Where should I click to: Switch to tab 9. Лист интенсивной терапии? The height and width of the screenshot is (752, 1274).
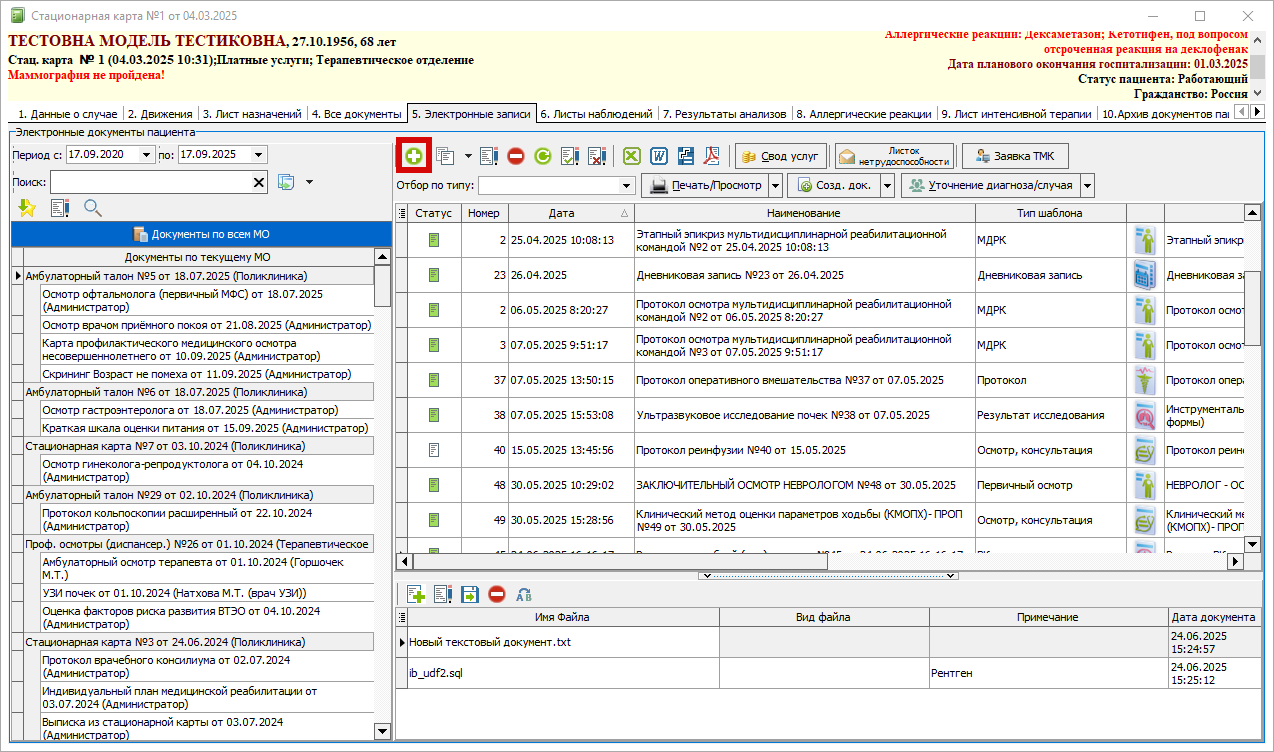coord(1018,114)
